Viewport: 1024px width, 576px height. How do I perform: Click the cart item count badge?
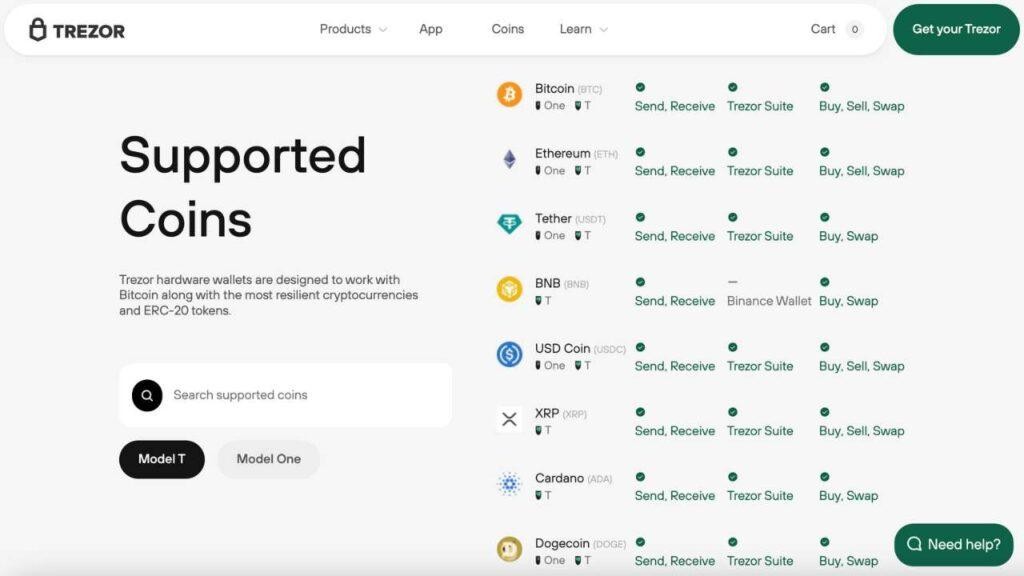click(x=855, y=29)
